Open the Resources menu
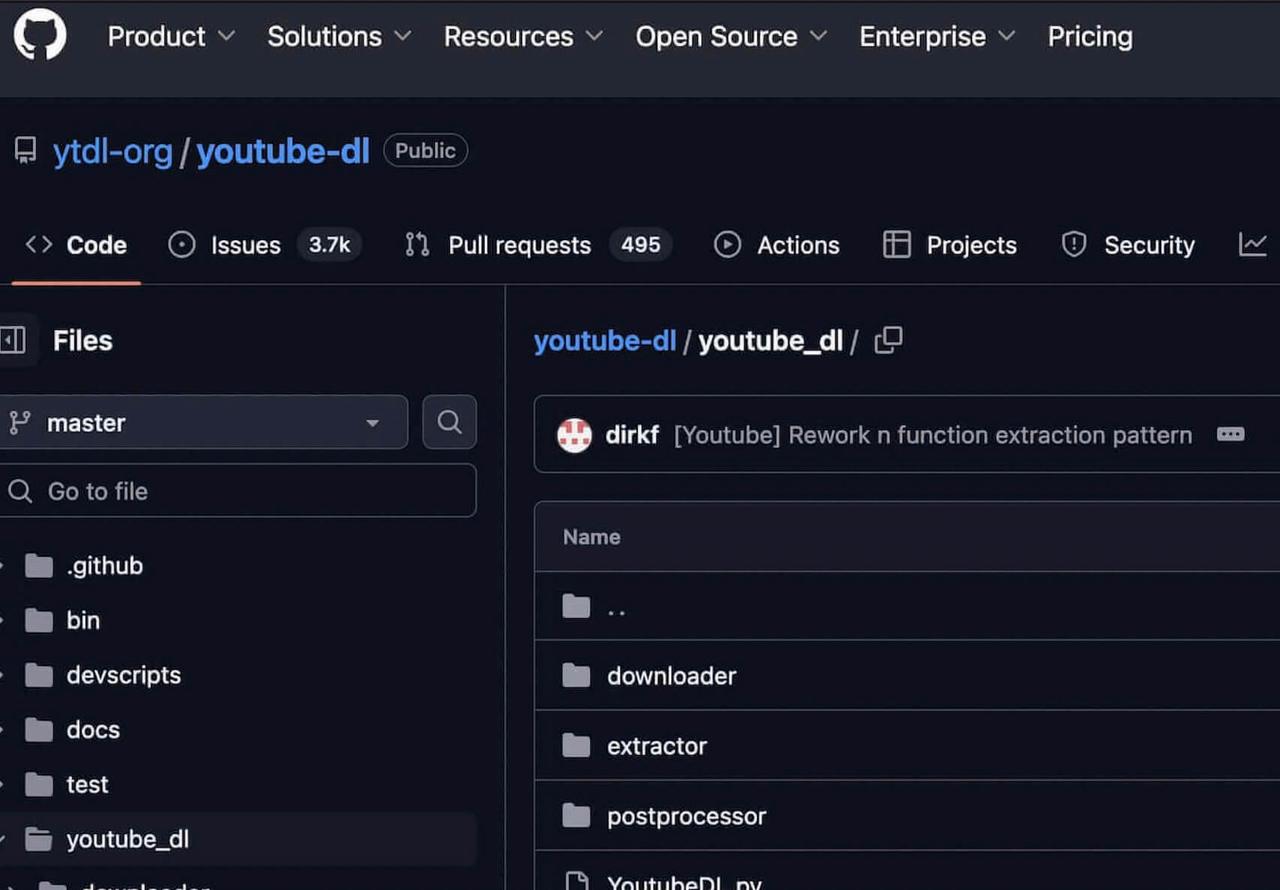1280x890 pixels. tap(523, 37)
